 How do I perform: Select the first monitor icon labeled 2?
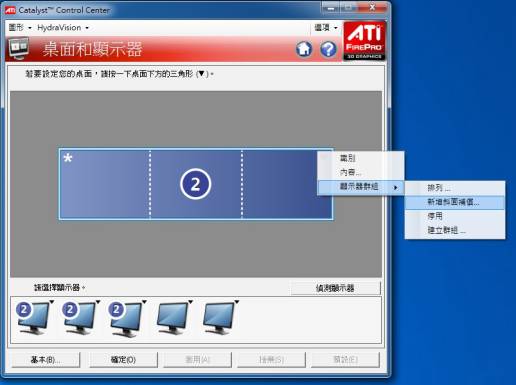[x=33, y=318]
